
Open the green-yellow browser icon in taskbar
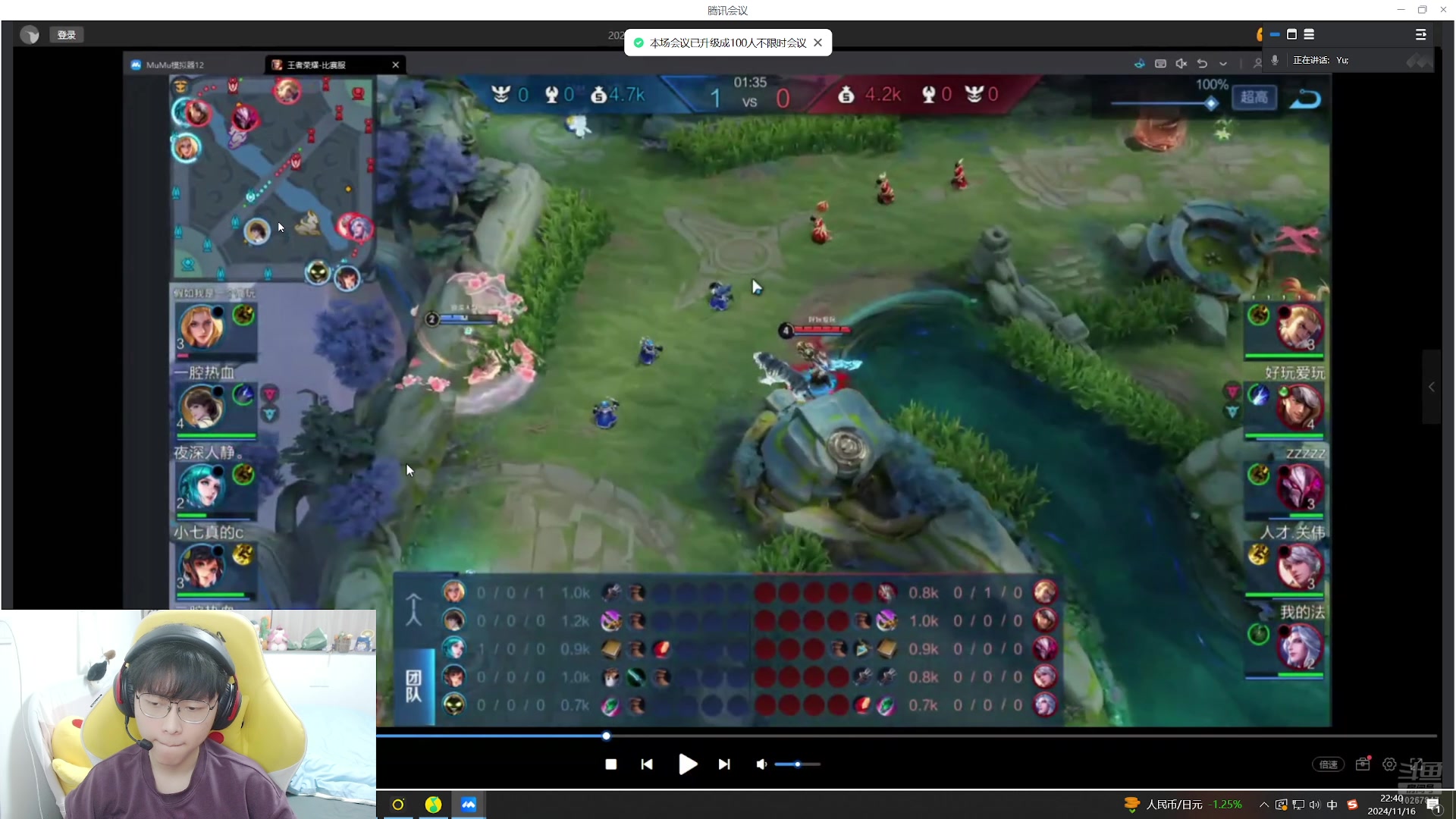[x=433, y=805]
